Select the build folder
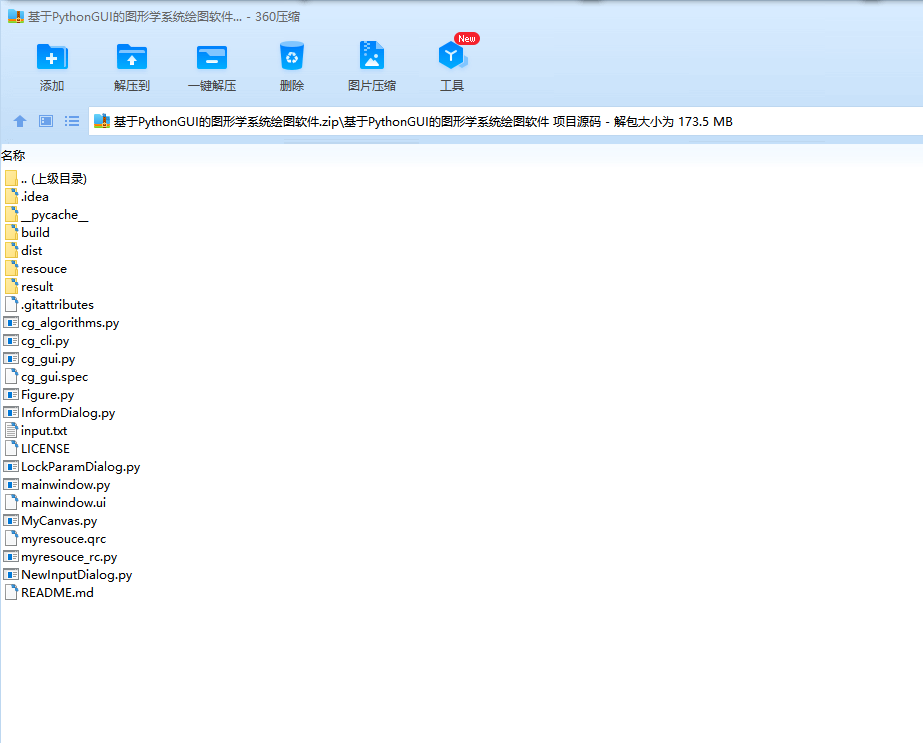 [x=27, y=233]
